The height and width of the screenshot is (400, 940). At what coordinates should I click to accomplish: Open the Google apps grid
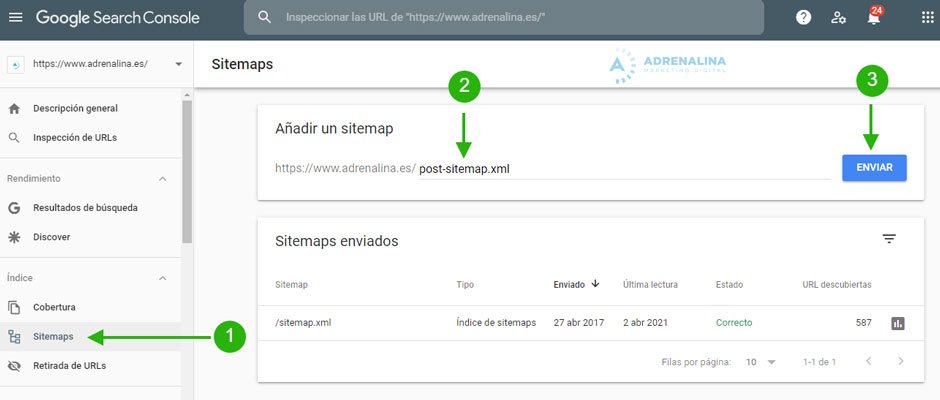tap(927, 17)
